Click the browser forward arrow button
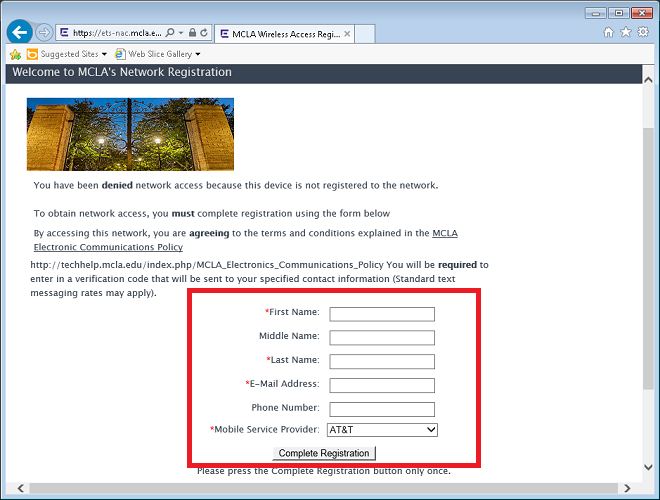The image size is (660, 500). tap(44, 32)
